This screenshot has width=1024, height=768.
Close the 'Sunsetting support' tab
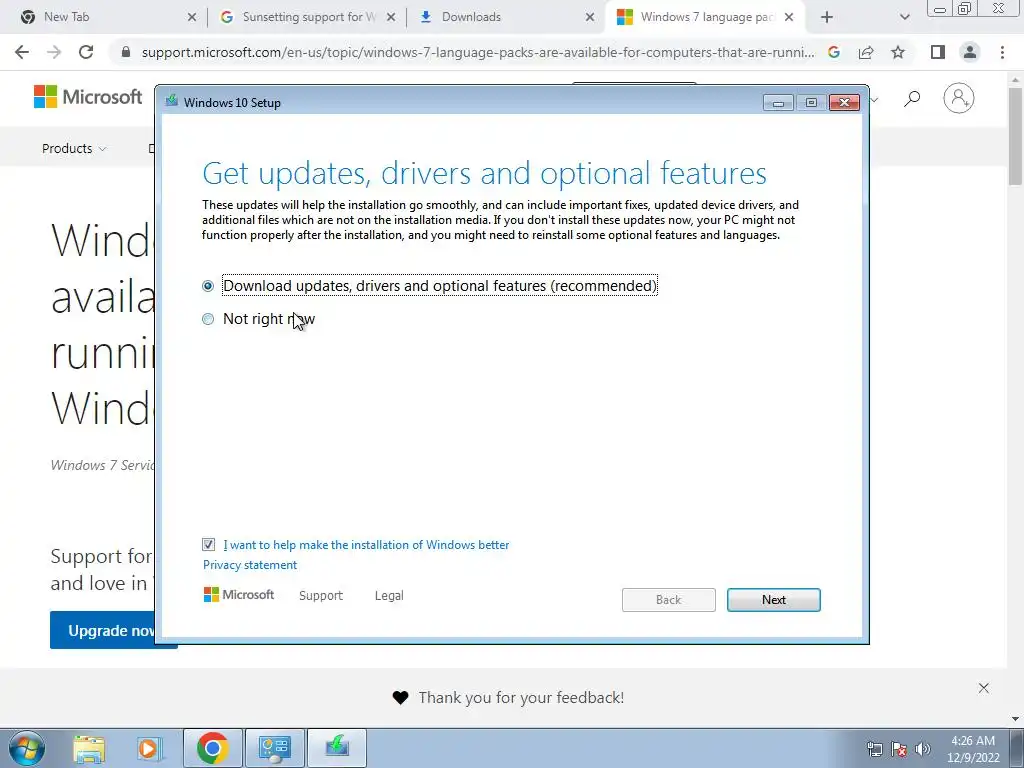pyautogui.click(x=391, y=18)
